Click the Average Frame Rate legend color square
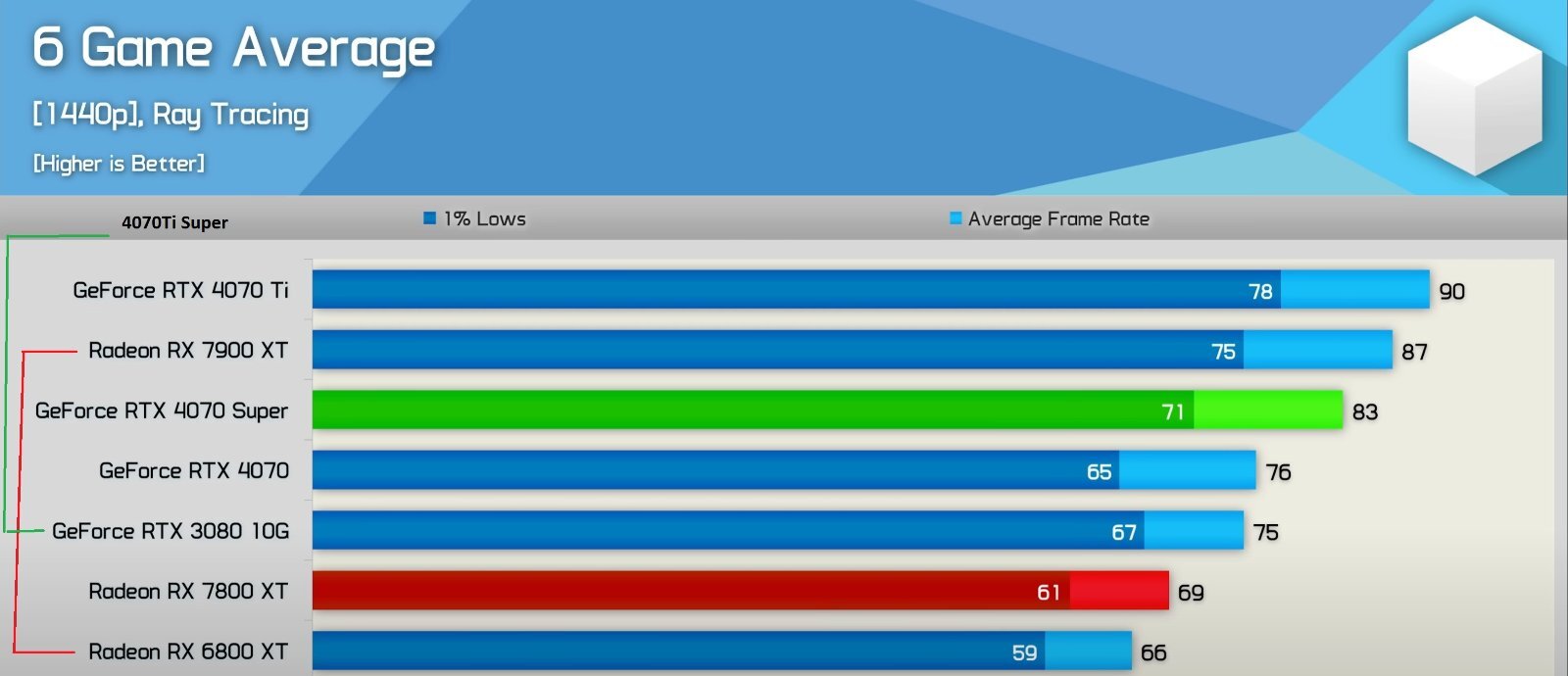The width and height of the screenshot is (1568, 676). coord(955,218)
